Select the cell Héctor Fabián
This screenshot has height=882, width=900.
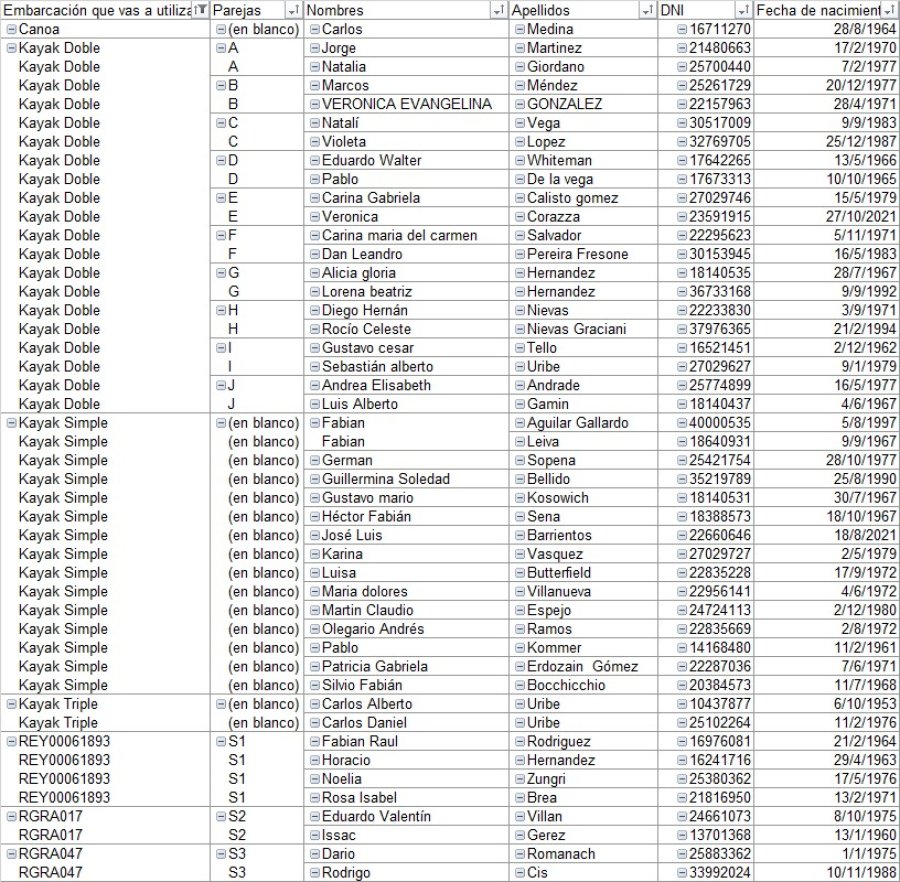406,516
